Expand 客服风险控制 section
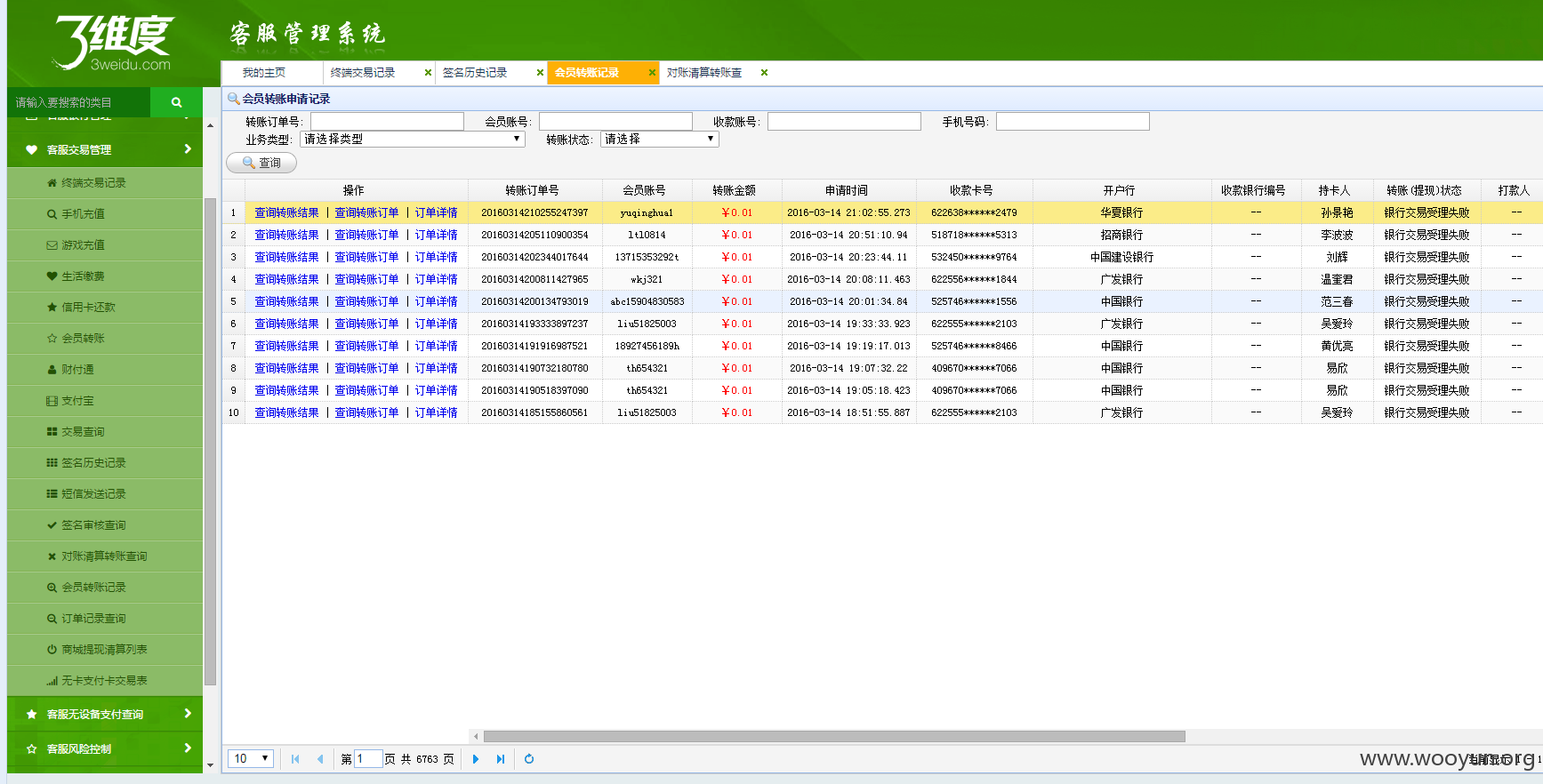This screenshot has width=1543, height=784. (105, 748)
